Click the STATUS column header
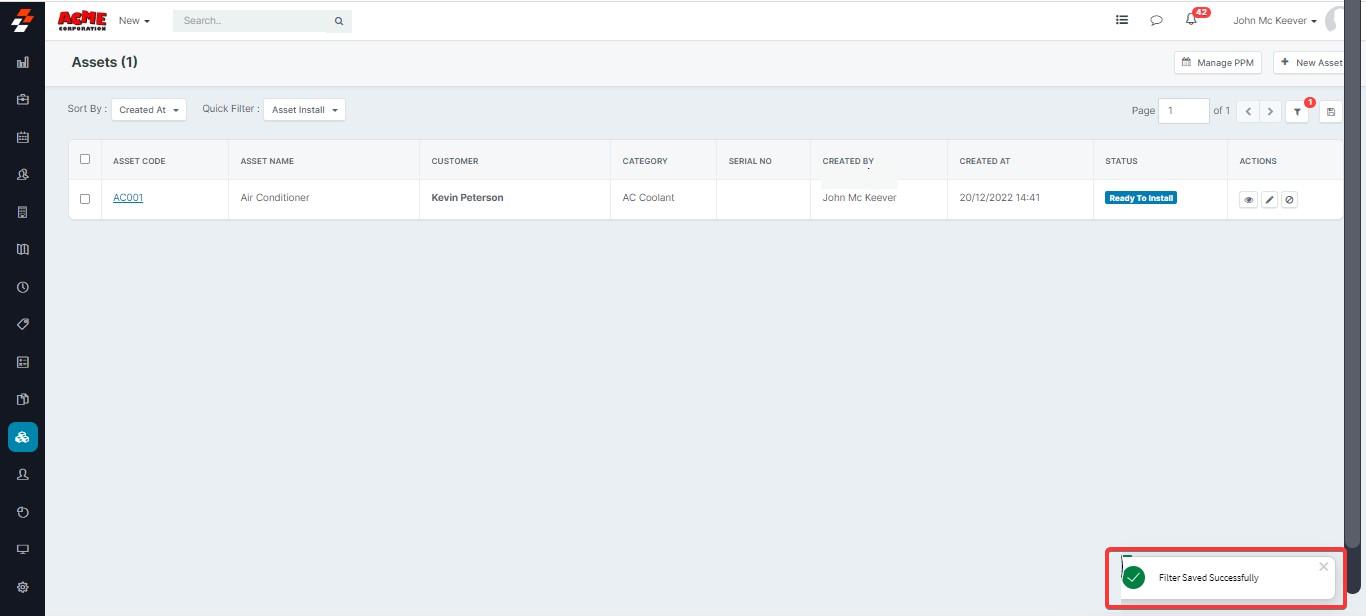This screenshot has width=1366, height=616. (1121, 161)
